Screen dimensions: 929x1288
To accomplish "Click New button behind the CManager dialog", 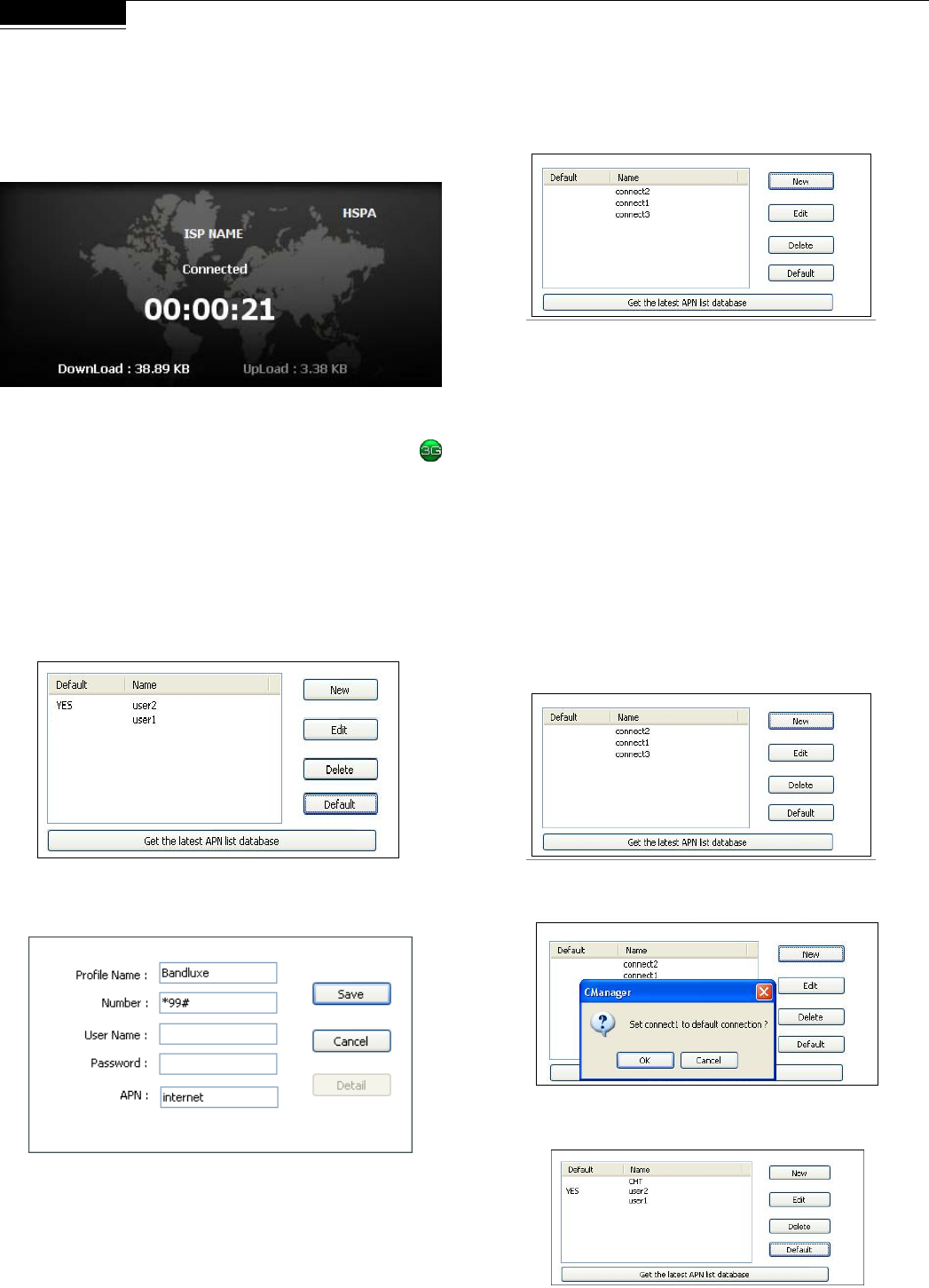I will click(811, 954).
